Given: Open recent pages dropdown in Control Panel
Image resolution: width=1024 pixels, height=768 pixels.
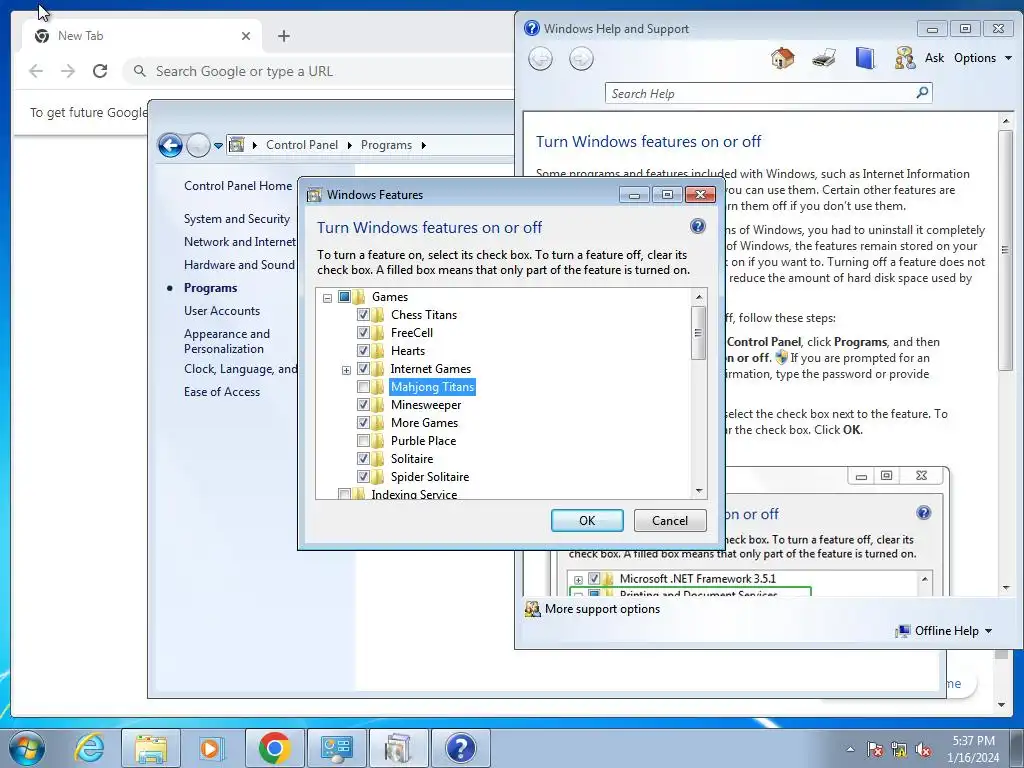Looking at the screenshot, I should pos(218,146).
